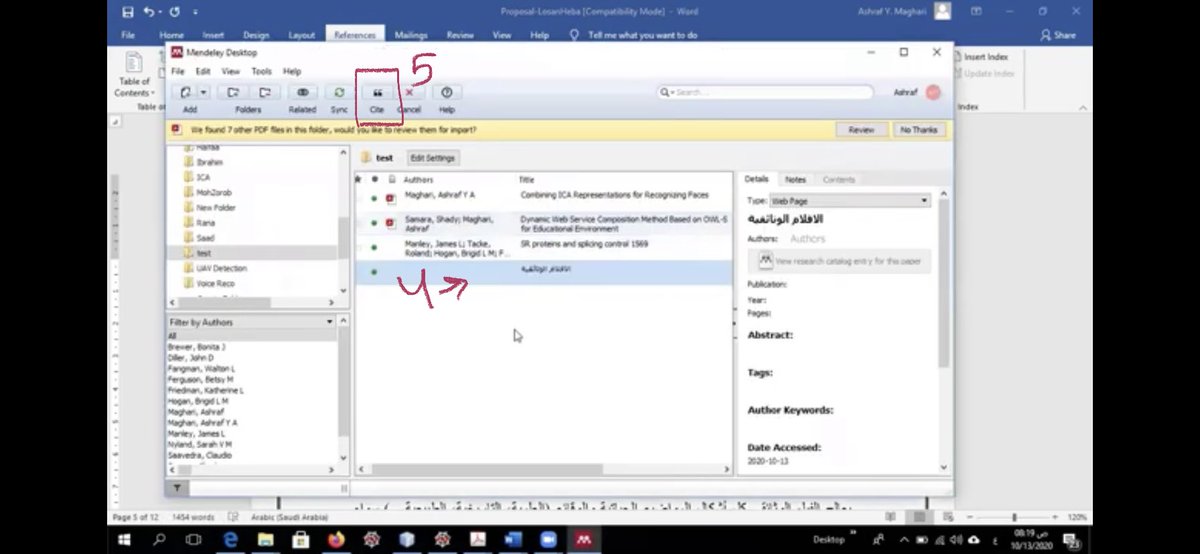Toggle read status dot for Samara, Shady row
The width and height of the screenshot is (1200, 554).
click(374, 223)
